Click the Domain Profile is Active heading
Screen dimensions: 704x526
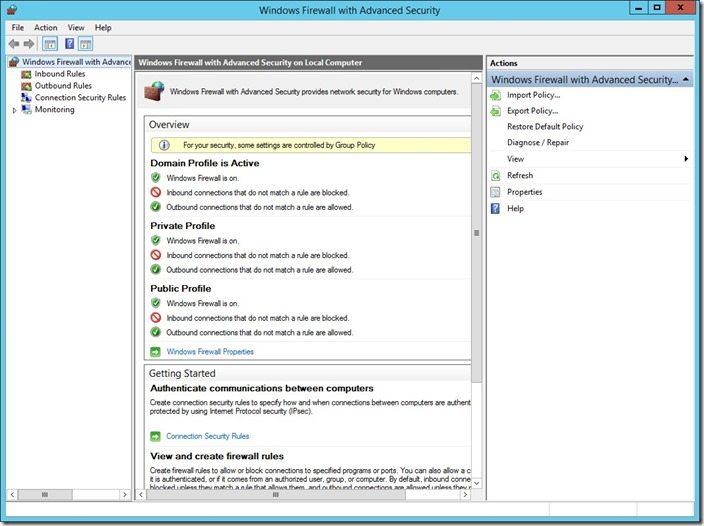point(205,163)
